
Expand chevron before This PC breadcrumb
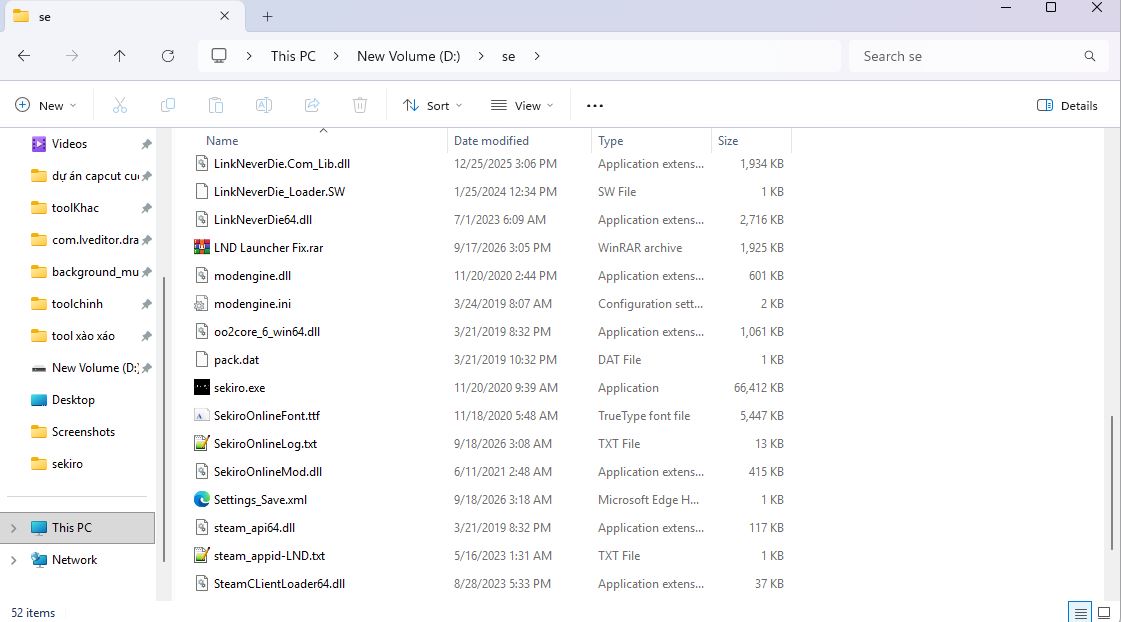249,56
